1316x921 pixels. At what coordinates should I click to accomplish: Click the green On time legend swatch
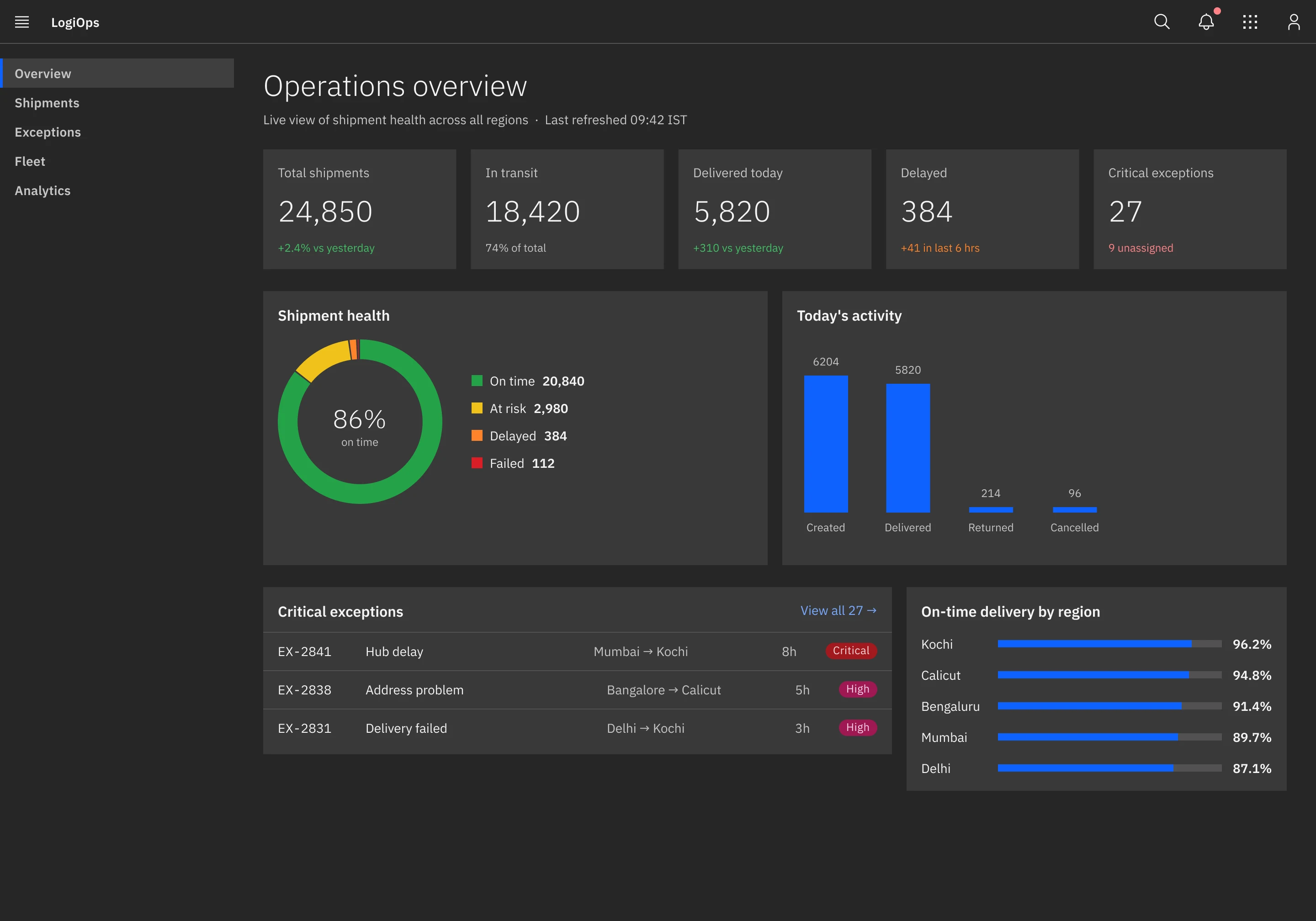pyautogui.click(x=477, y=381)
